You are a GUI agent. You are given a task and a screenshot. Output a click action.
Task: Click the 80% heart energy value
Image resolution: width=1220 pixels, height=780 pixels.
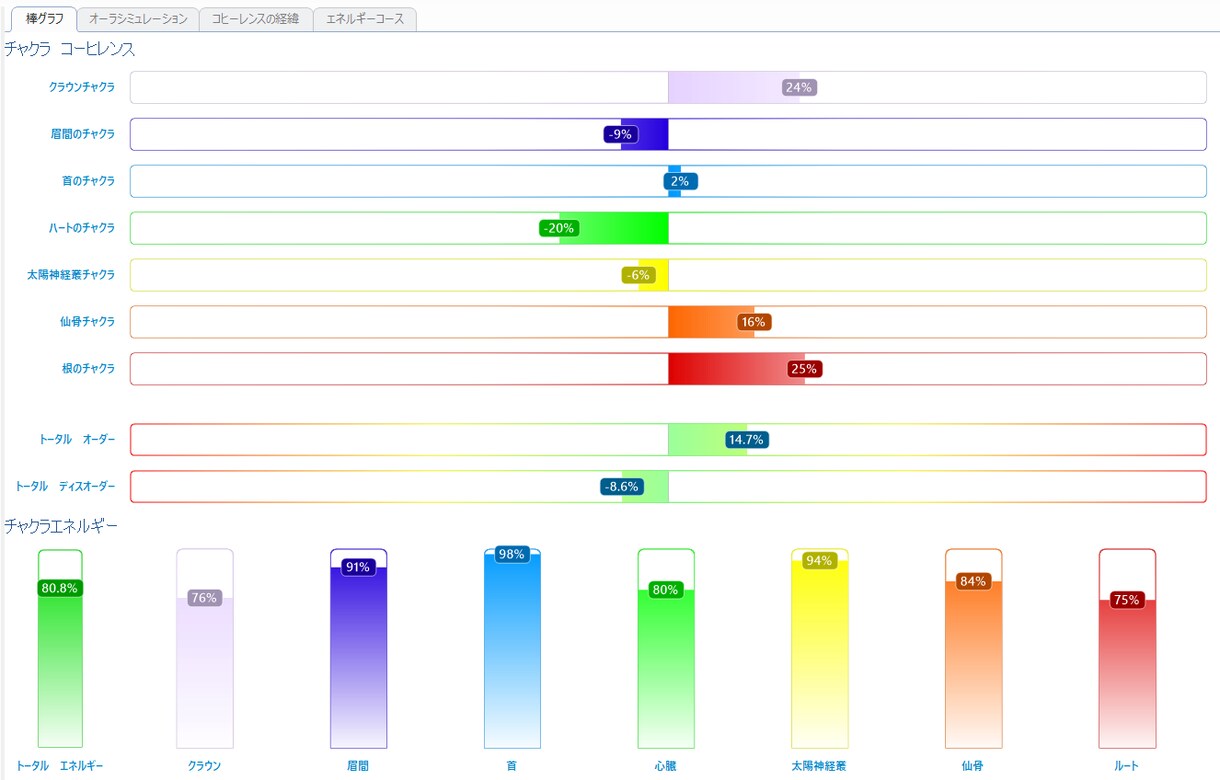665,590
